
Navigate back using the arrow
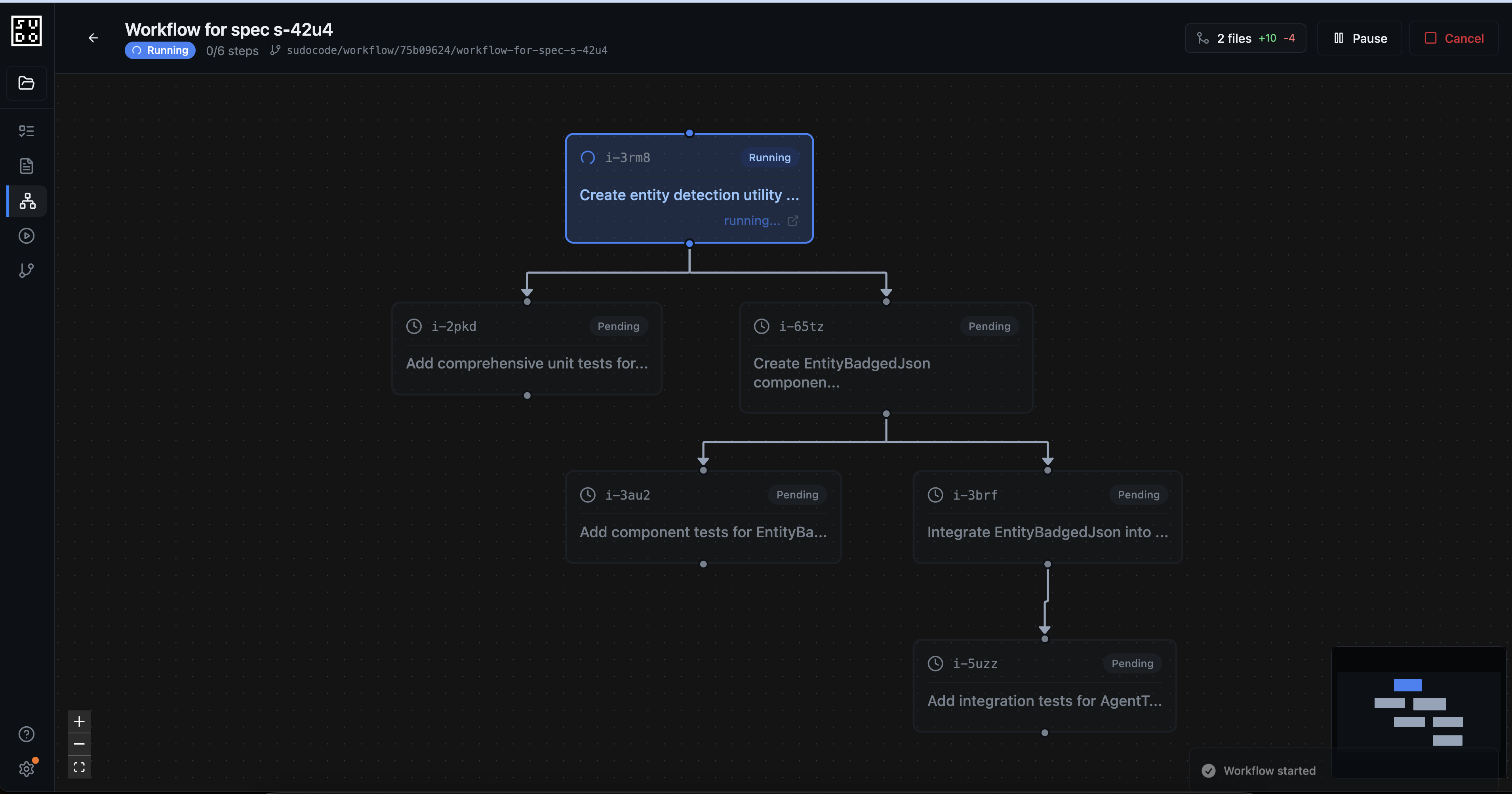tap(93, 38)
